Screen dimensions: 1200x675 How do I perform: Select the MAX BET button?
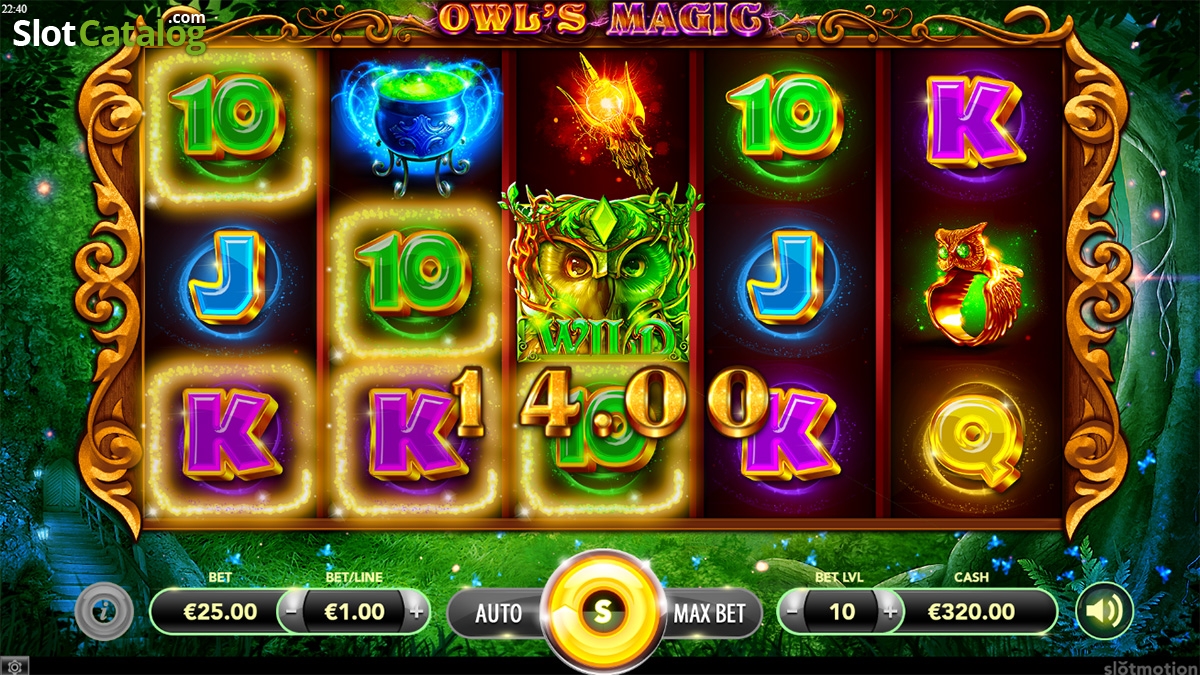coord(709,613)
